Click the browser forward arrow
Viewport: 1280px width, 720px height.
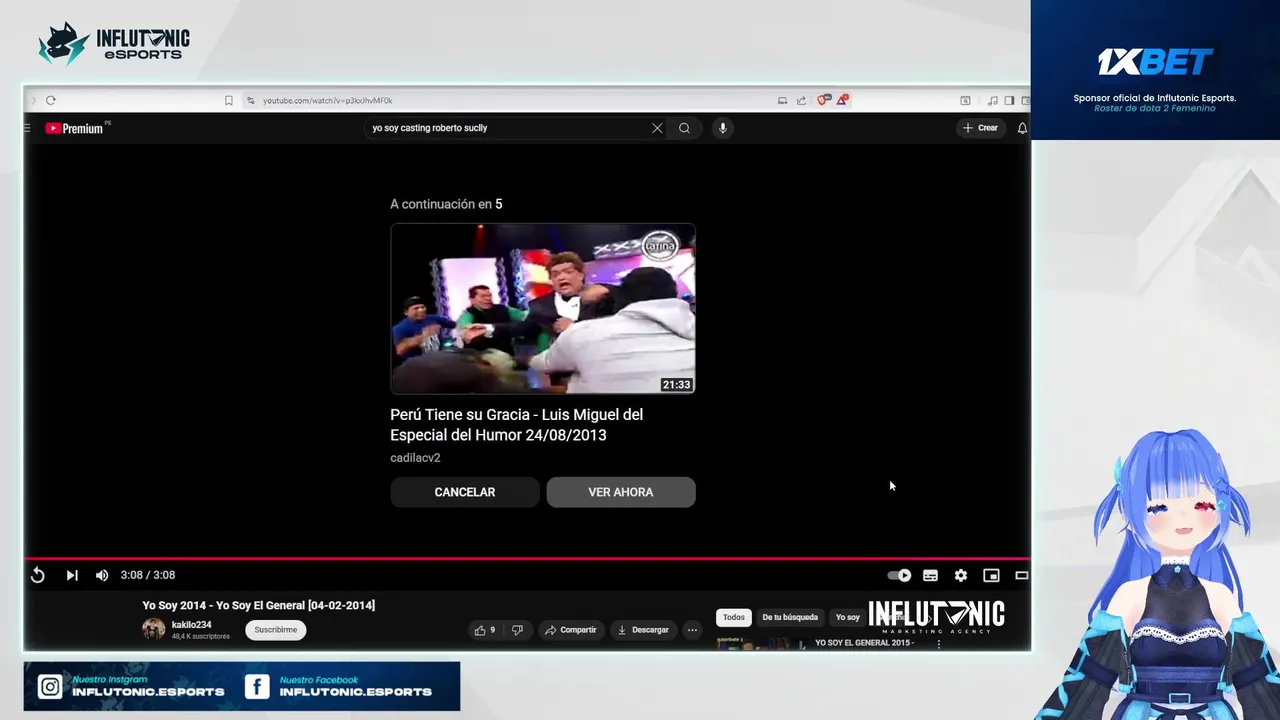pos(33,100)
